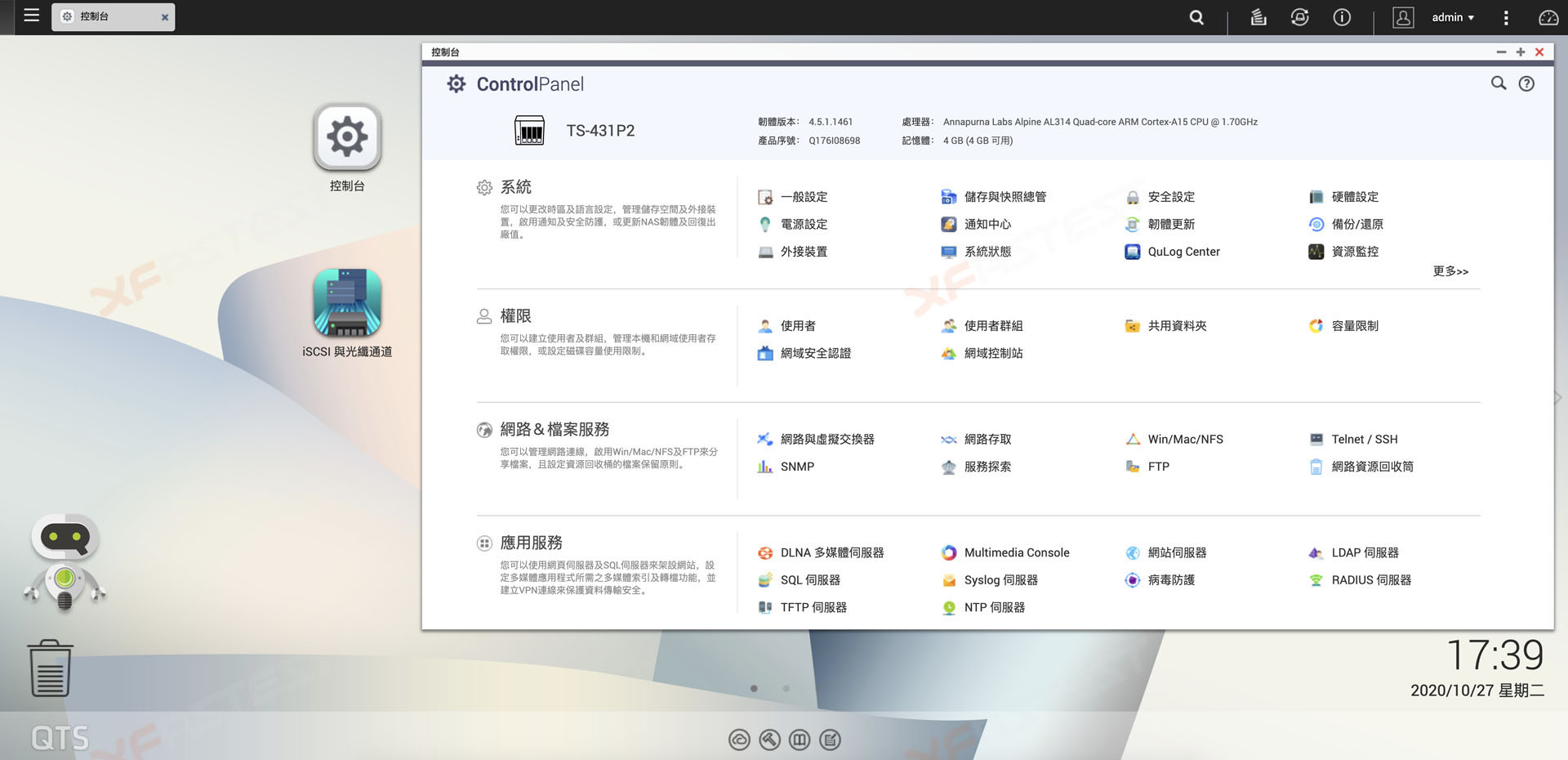
Task: Click the search icon in top bar
Action: (1196, 17)
